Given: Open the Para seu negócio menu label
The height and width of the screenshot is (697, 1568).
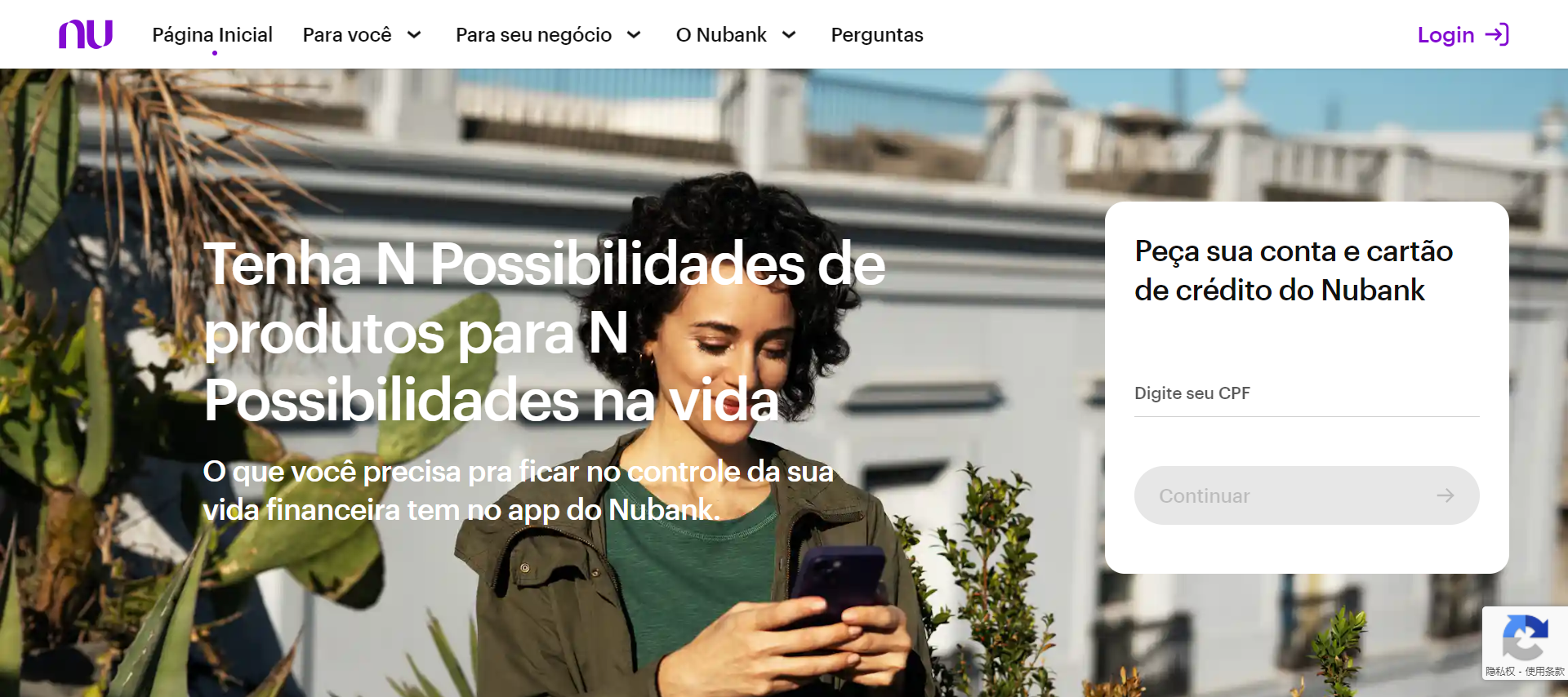Looking at the screenshot, I should pos(533,35).
